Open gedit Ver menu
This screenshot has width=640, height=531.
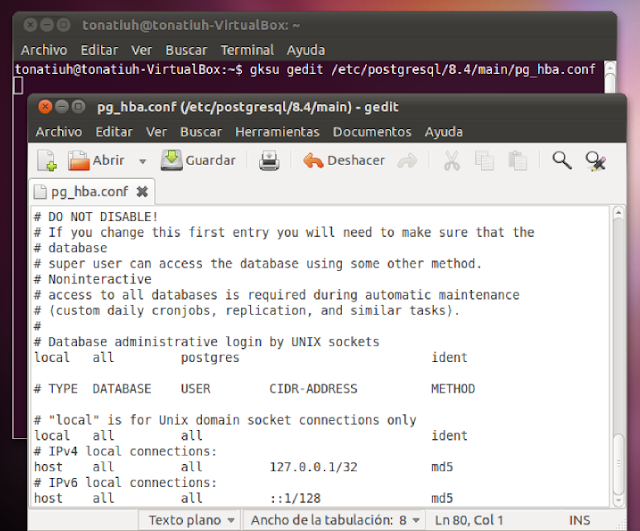pyautogui.click(x=157, y=132)
